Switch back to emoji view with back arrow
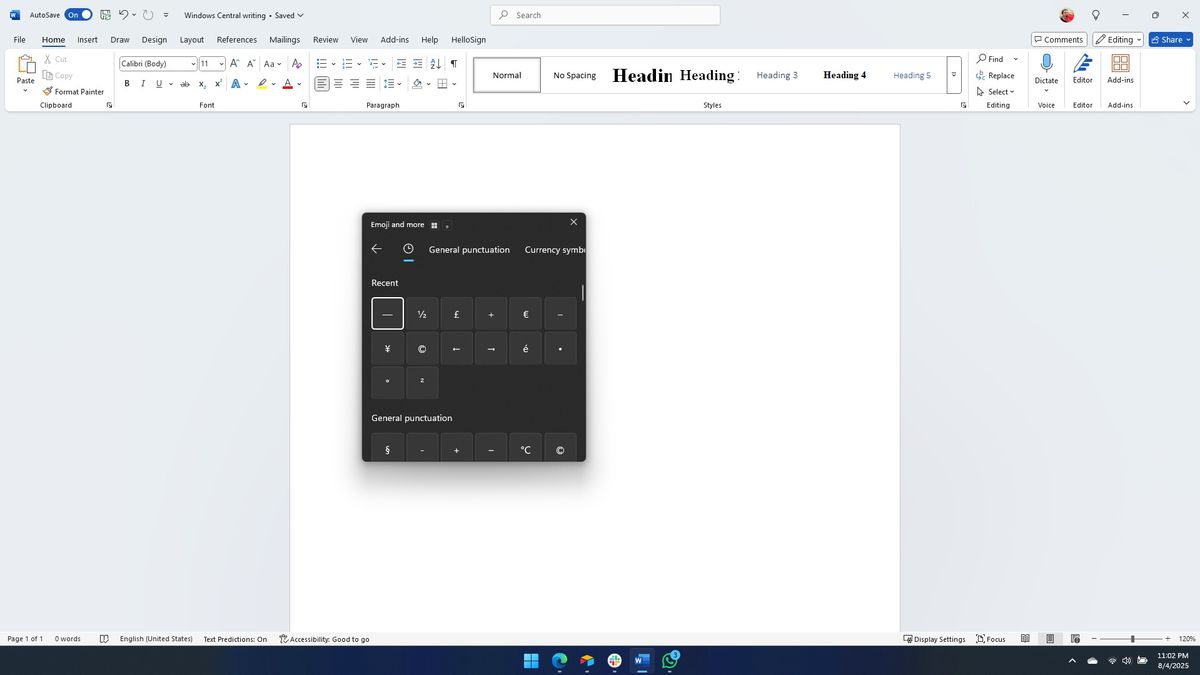Image resolution: width=1200 pixels, height=675 pixels. tap(377, 248)
